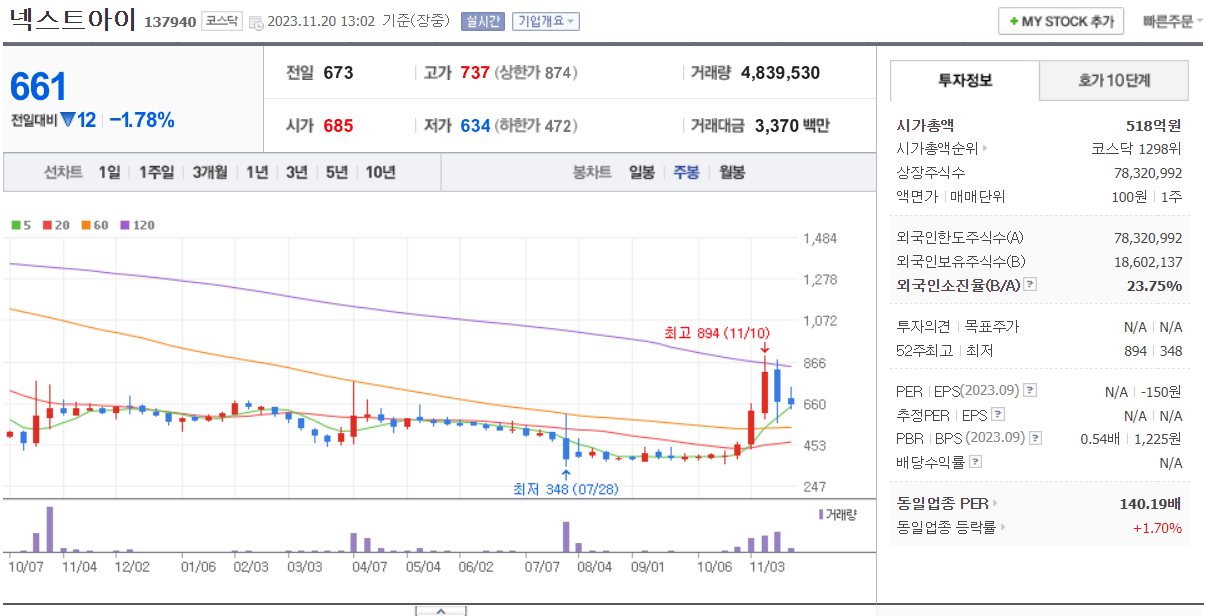
Task: Click the arrow icon after 시가총액순위
Action: [x=985, y=149]
